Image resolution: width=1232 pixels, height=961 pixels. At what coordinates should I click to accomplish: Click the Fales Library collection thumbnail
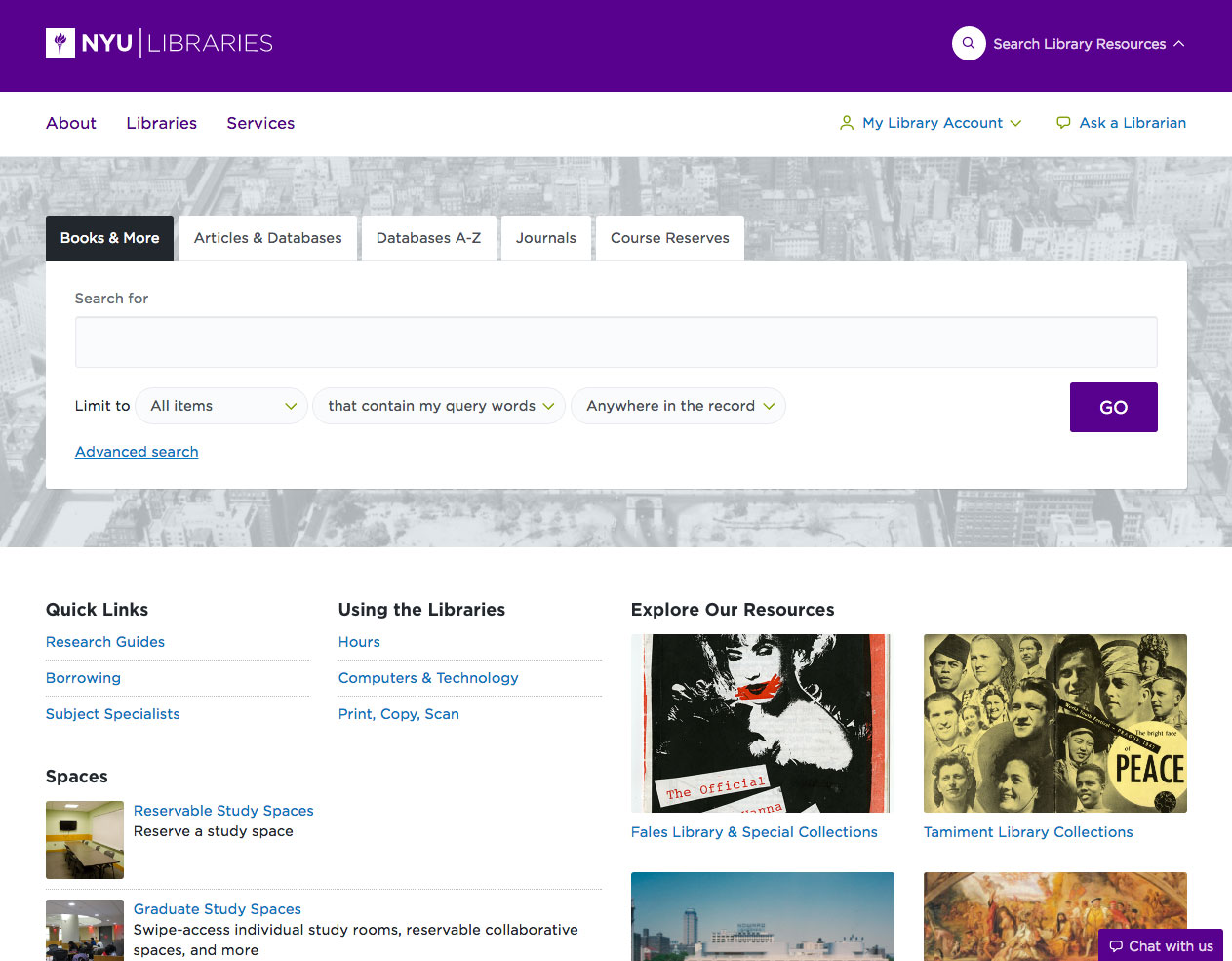click(762, 723)
